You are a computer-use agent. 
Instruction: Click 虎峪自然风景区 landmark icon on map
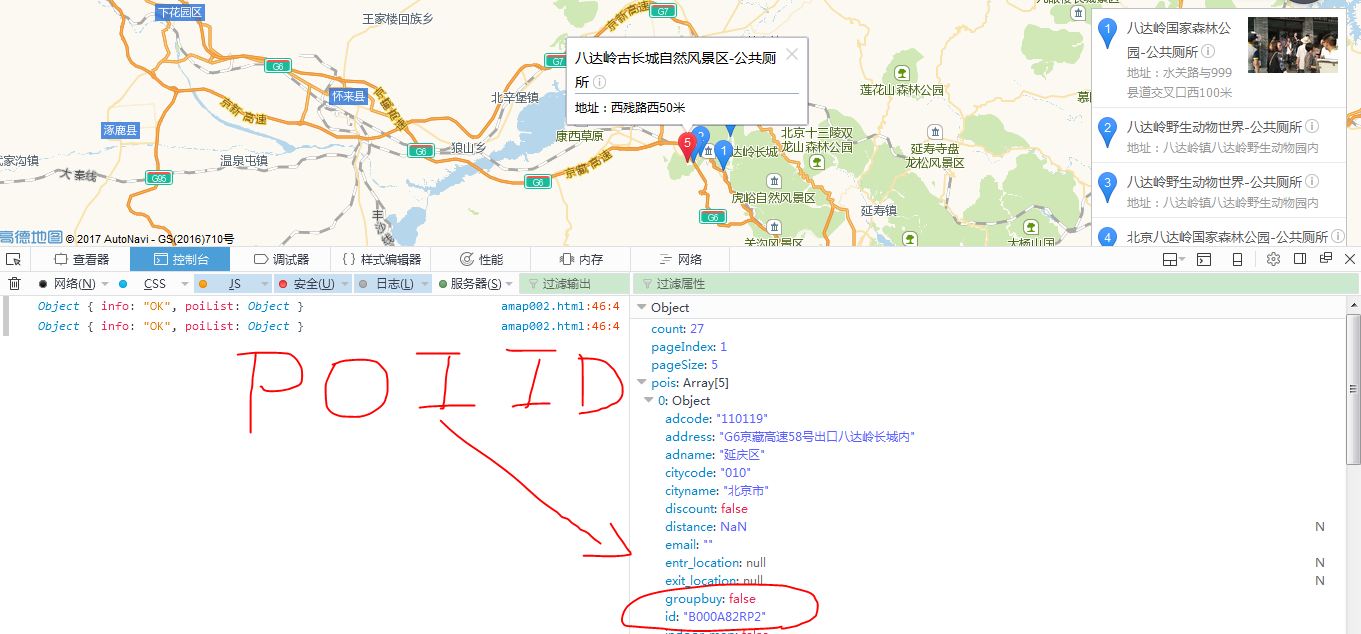774,181
